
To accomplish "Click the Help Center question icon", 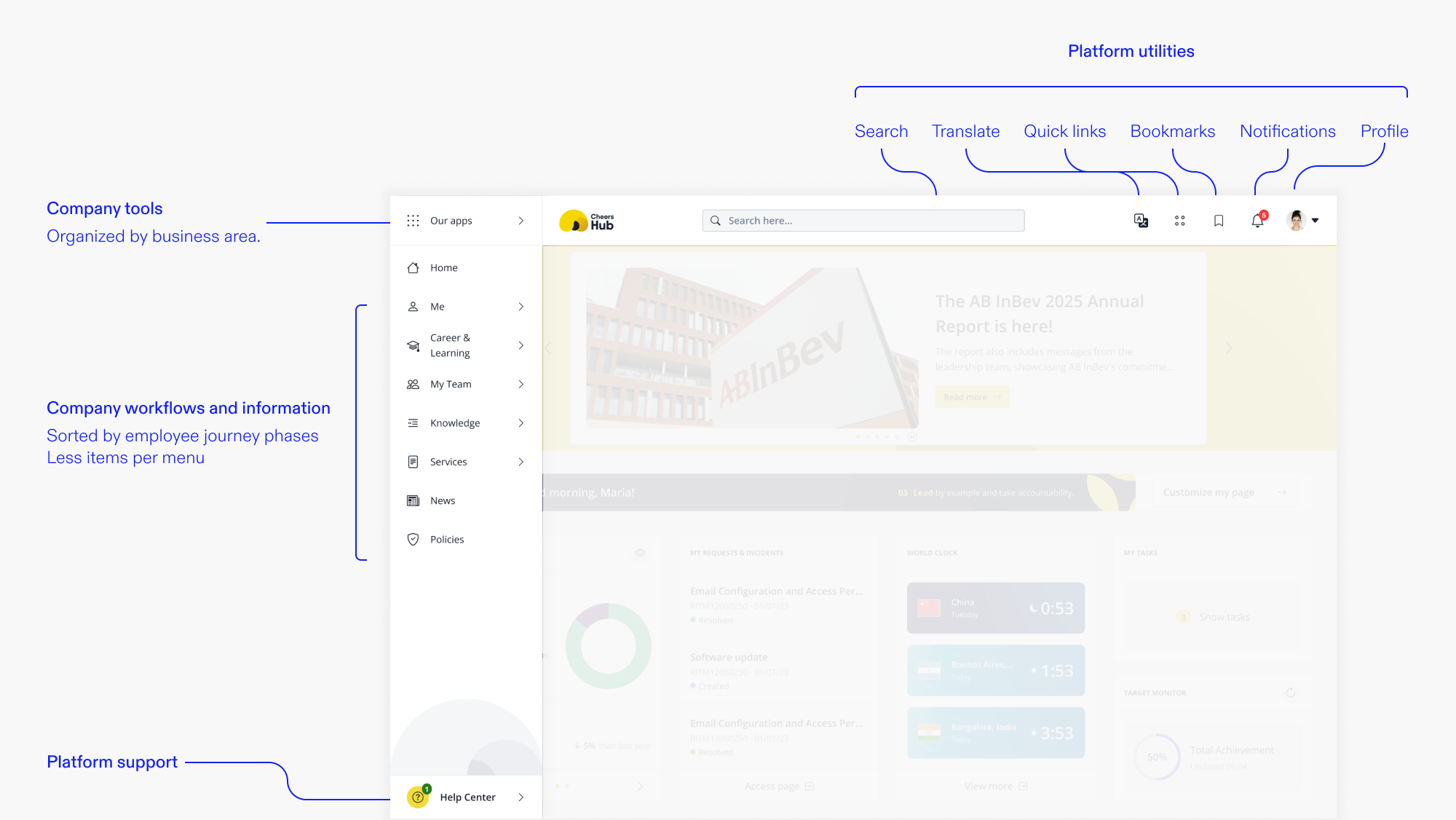I will (x=418, y=797).
